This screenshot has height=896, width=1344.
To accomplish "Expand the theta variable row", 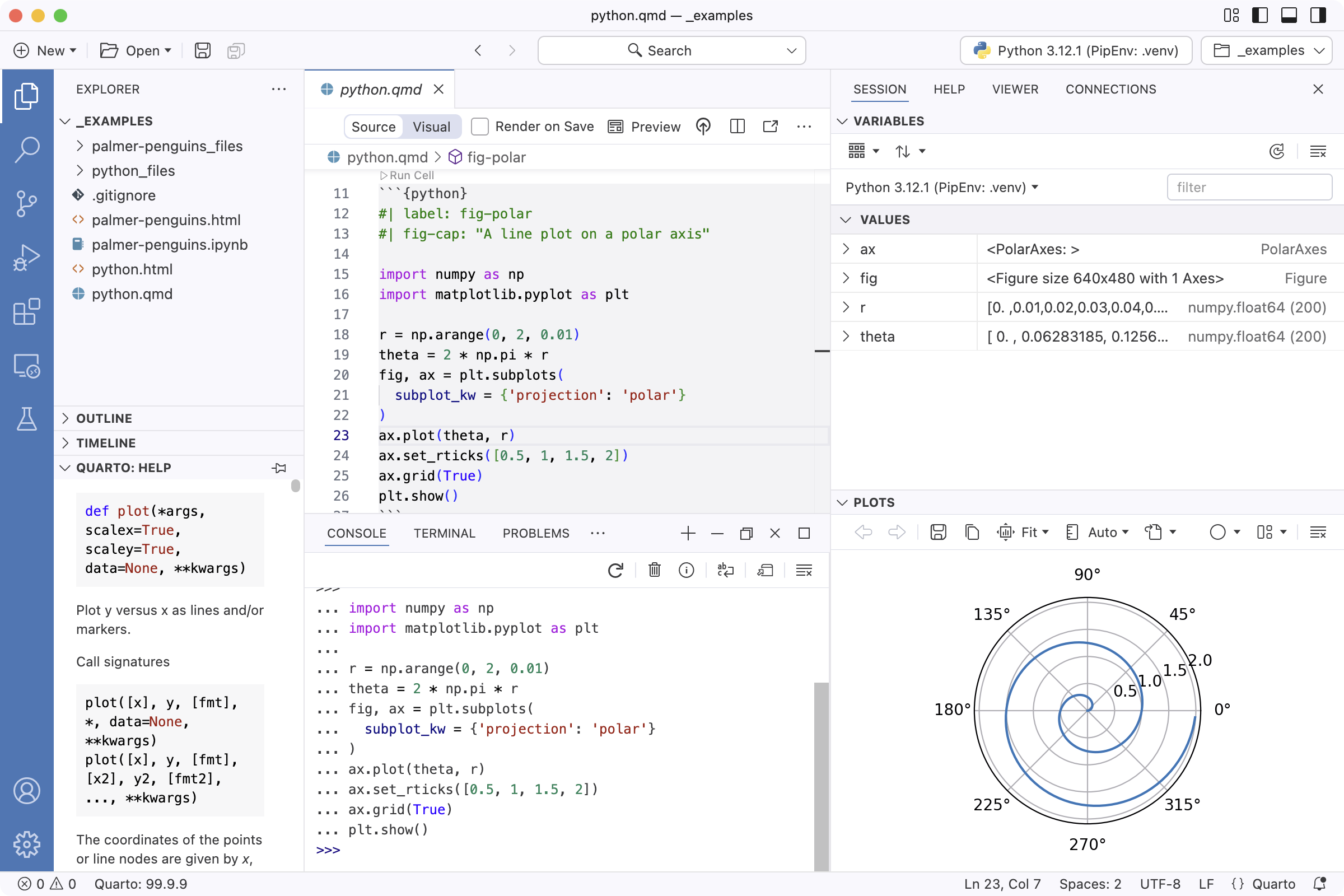I will (x=846, y=336).
